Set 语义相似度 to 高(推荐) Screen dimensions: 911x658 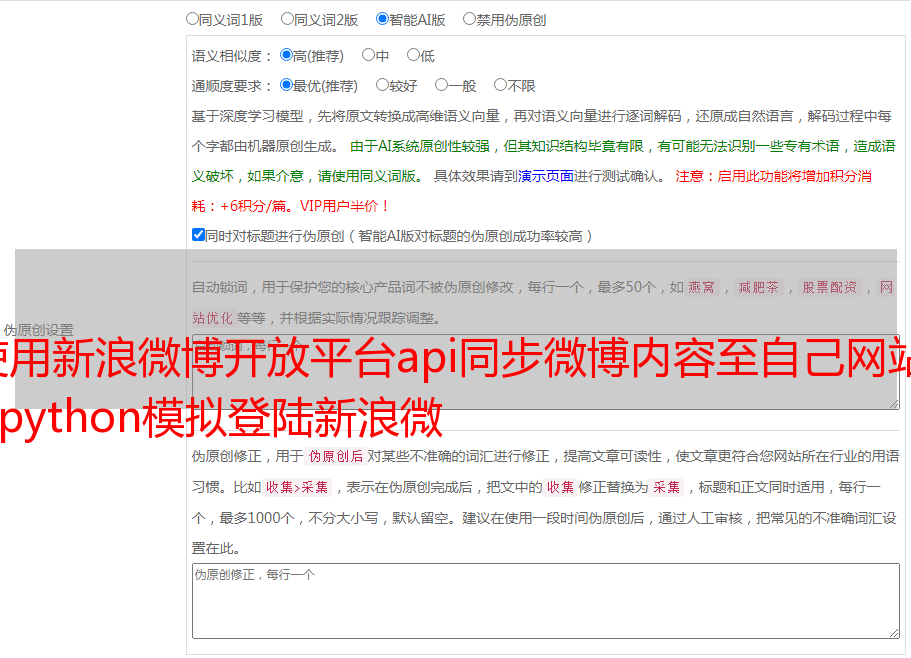pos(286,55)
